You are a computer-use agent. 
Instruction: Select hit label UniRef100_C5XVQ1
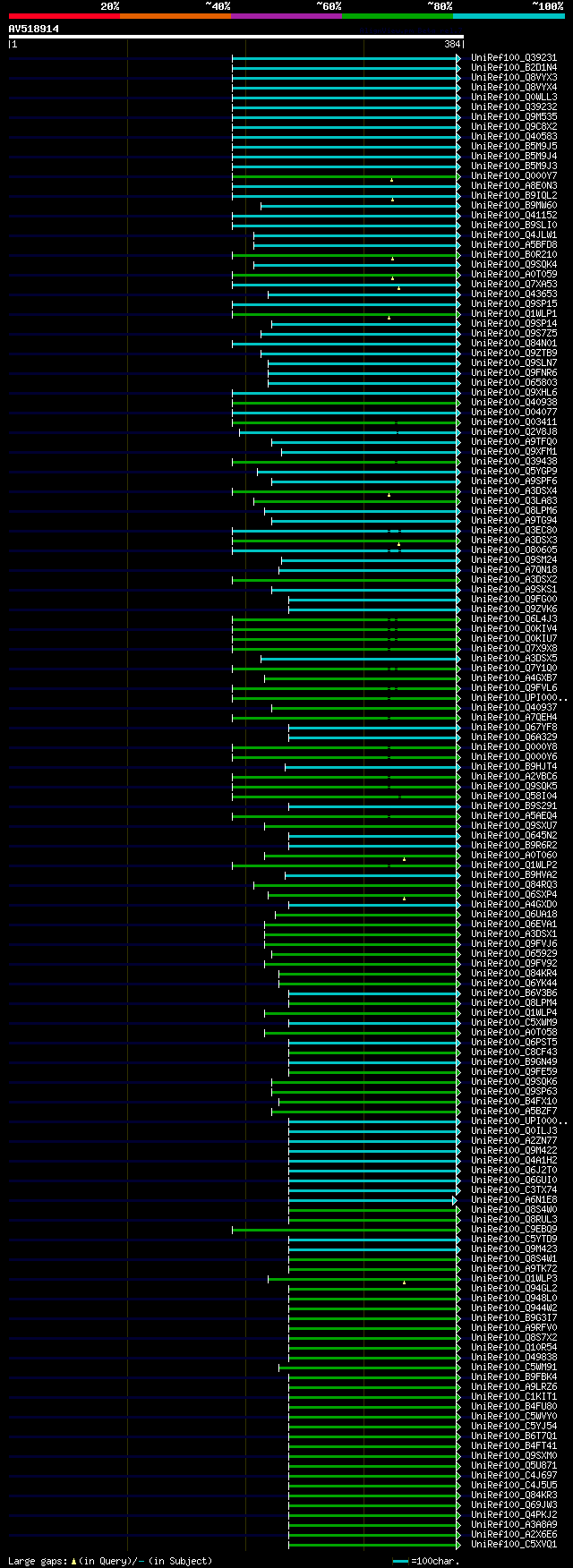click(514, 1545)
